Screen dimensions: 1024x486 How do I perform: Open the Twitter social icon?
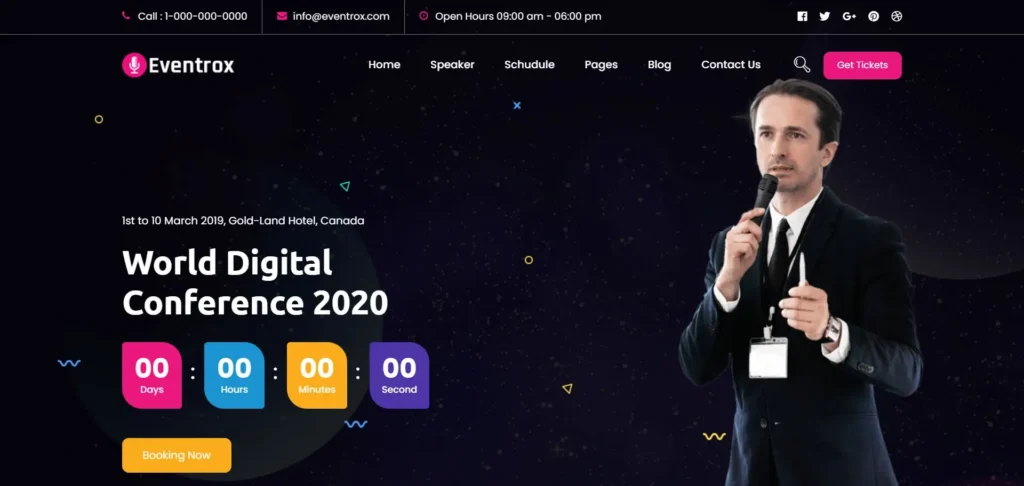click(825, 16)
